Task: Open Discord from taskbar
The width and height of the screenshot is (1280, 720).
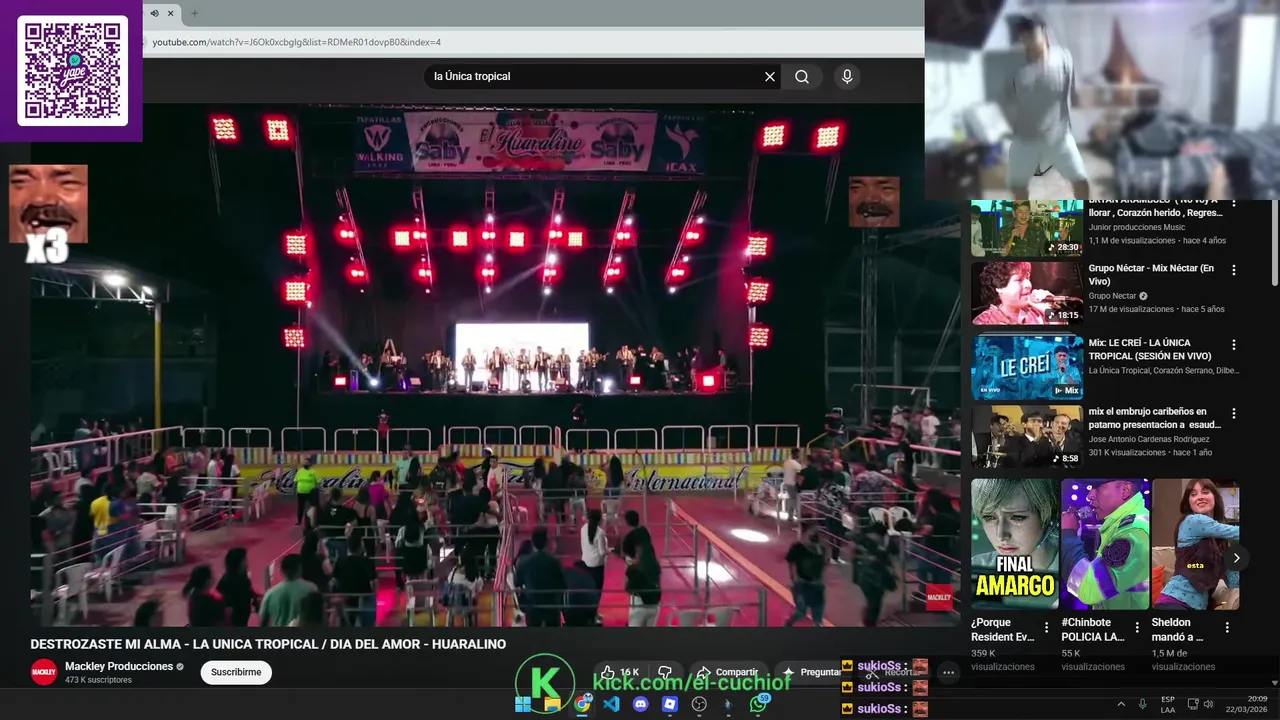Action: [x=641, y=704]
